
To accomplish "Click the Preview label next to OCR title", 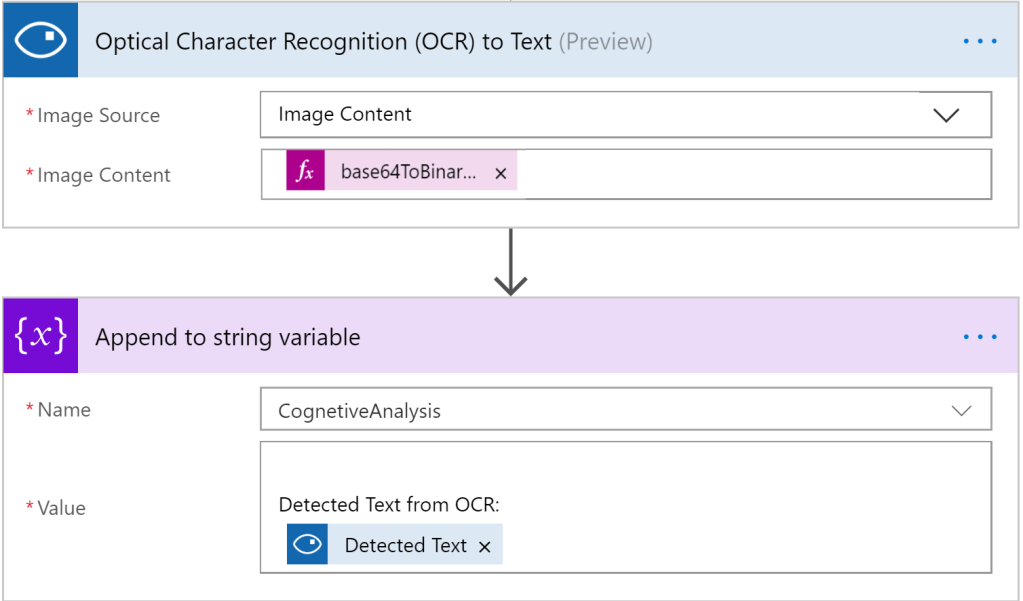I will pyautogui.click(x=607, y=41).
